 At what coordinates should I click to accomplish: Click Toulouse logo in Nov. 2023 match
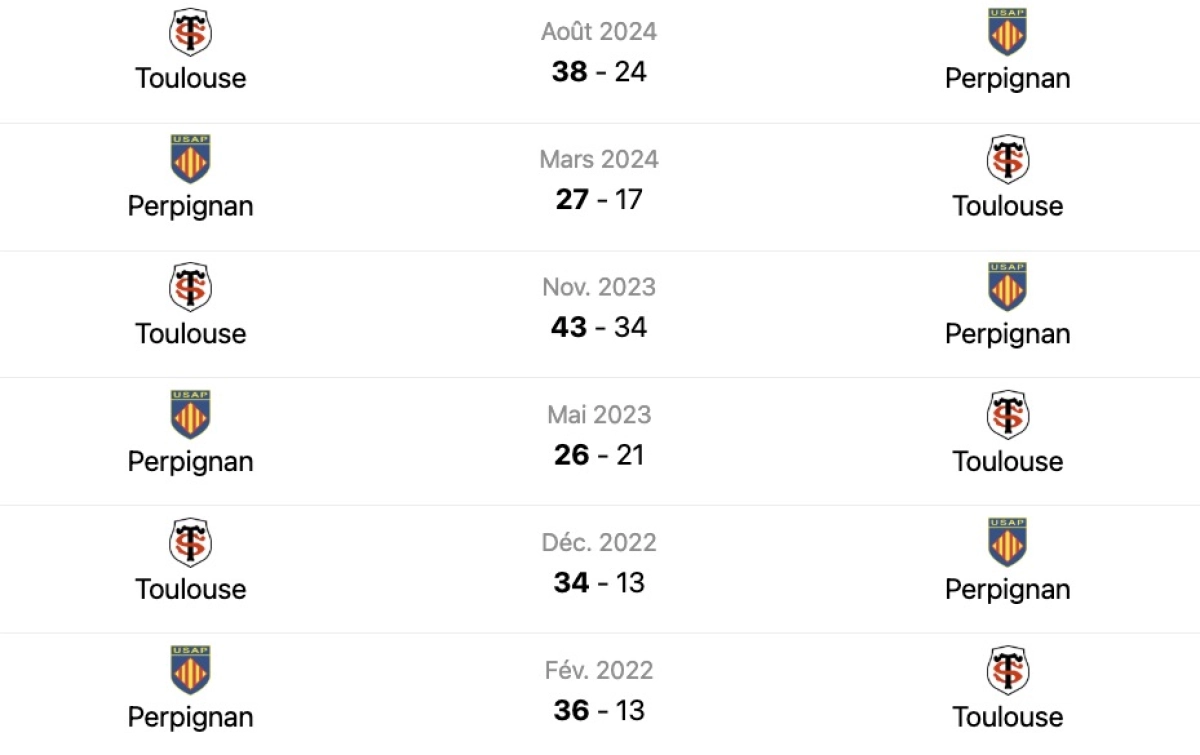(x=190, y=287)
